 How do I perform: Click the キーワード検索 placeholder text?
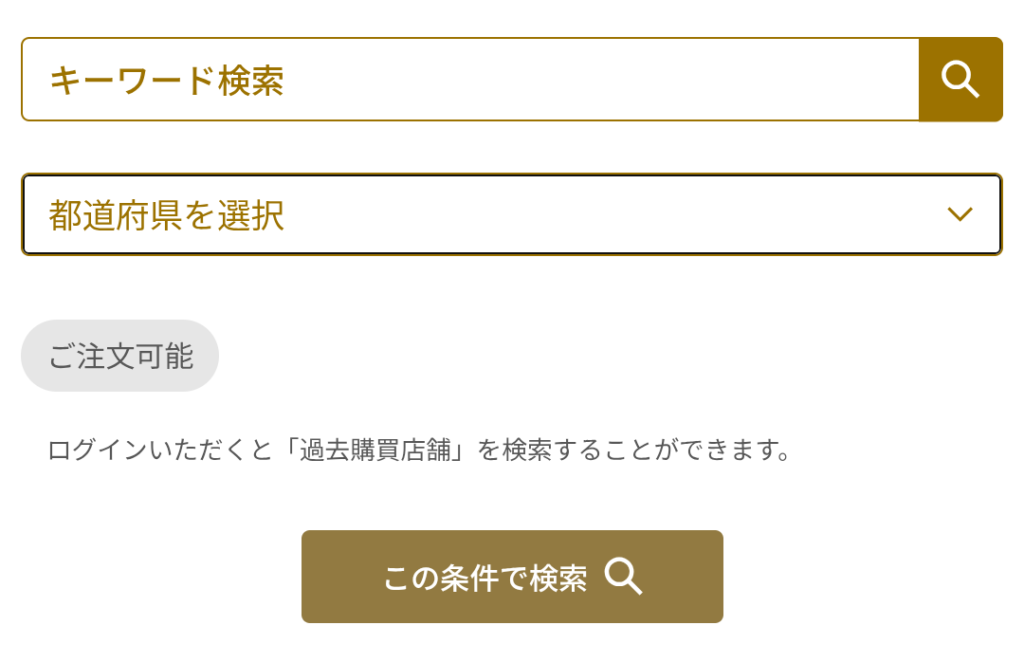(167, 80)
